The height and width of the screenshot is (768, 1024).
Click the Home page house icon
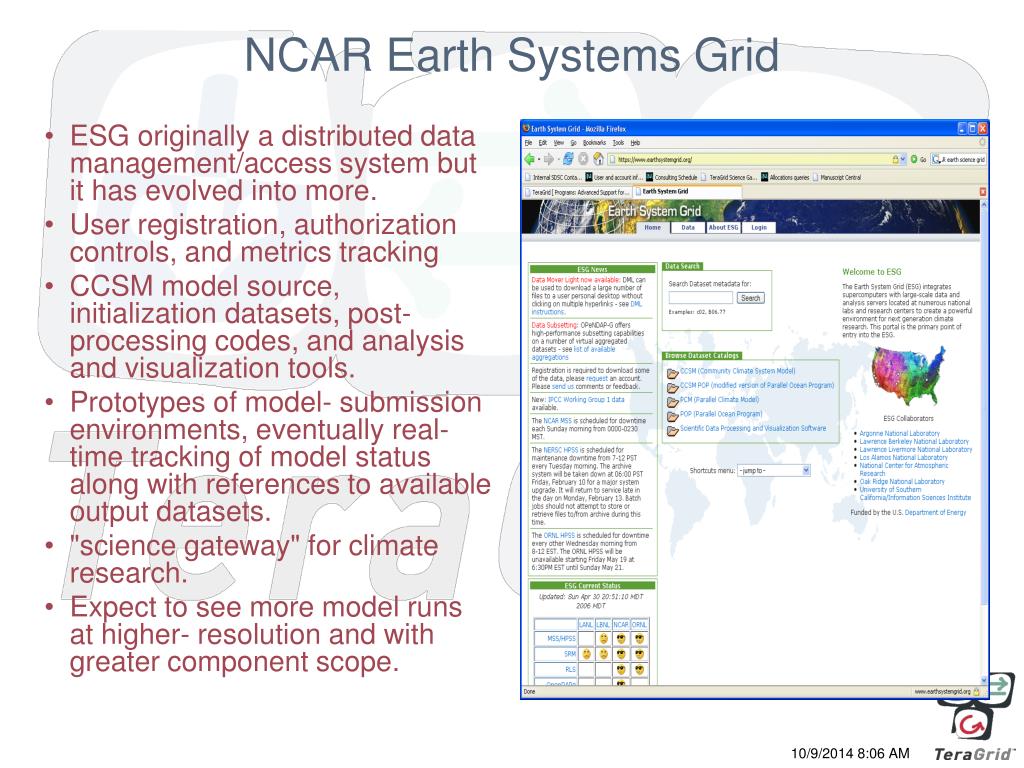598,159
